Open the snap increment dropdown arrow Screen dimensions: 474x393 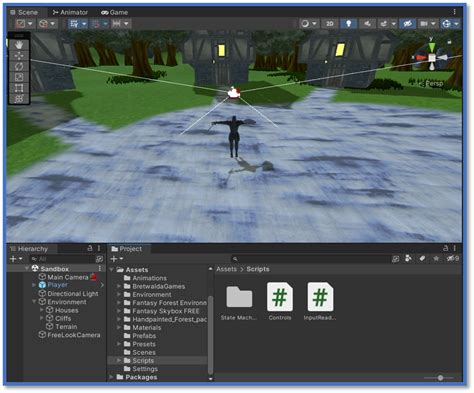tap(126, 24)
